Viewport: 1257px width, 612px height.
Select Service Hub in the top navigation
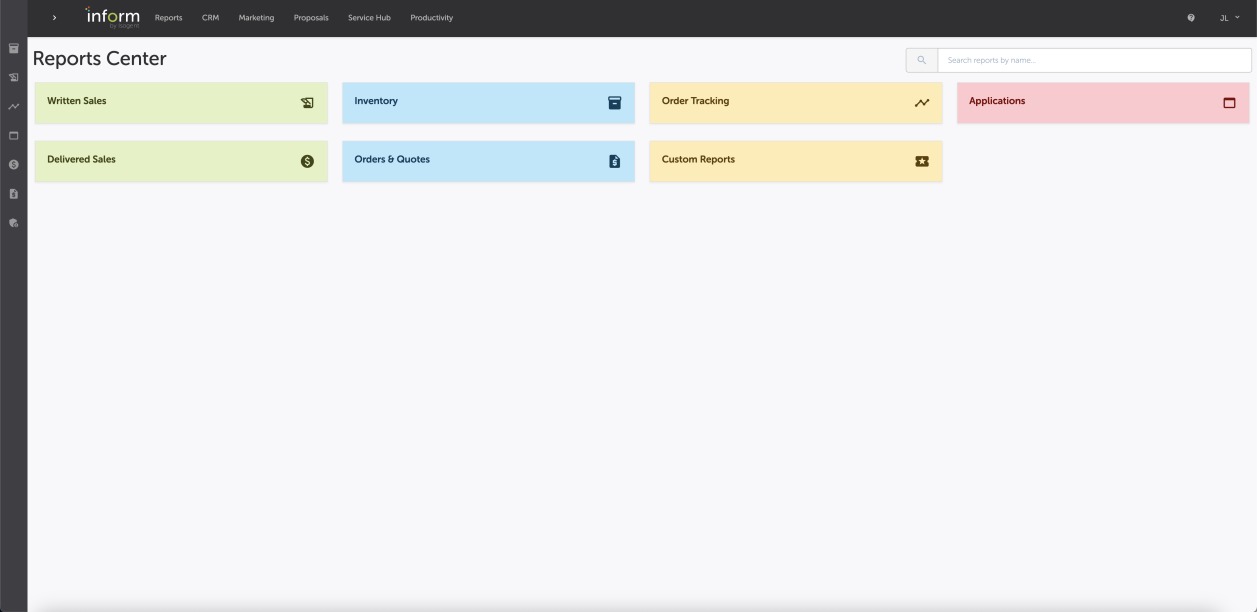pos(369,18)
